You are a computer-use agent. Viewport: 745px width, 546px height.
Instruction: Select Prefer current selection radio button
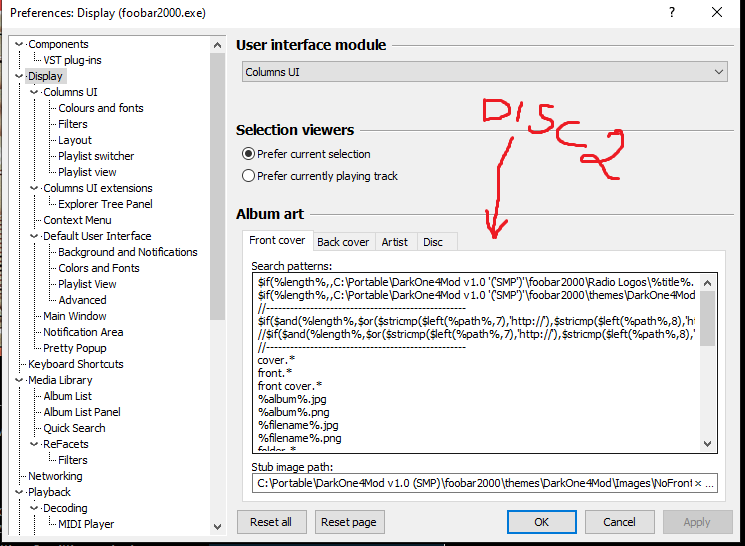pyautogui.click(x=248, y=153)
